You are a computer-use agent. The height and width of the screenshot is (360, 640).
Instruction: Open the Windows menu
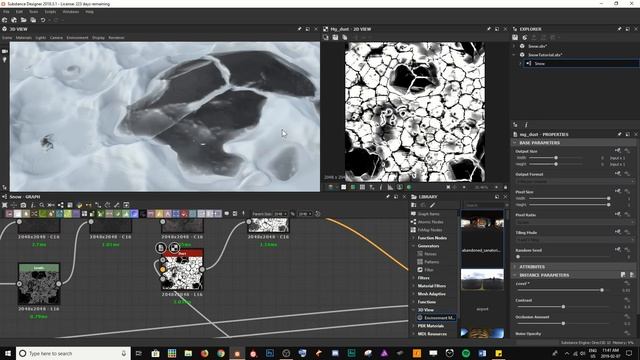pos(71,12)
